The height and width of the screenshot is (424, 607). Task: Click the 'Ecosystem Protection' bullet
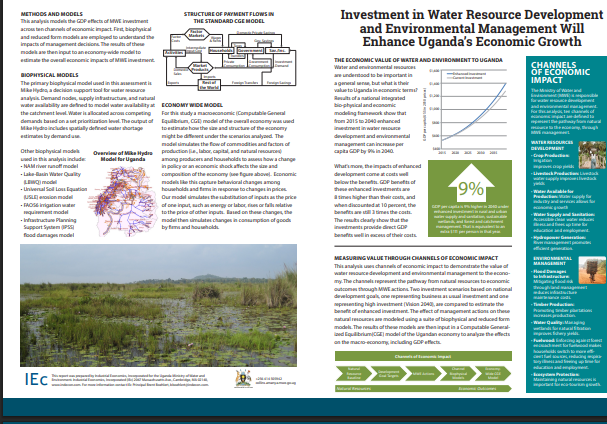[566, 379]
